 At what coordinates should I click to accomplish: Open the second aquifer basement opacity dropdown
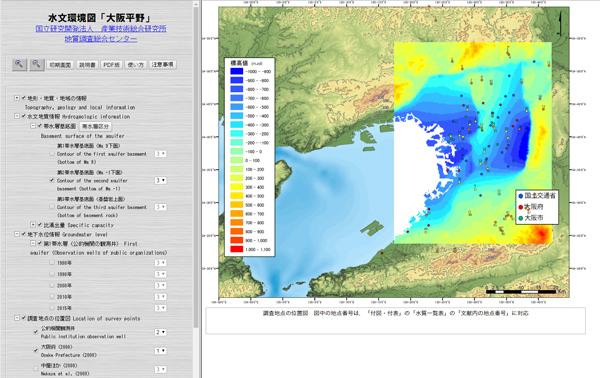[x=160, y=180]
